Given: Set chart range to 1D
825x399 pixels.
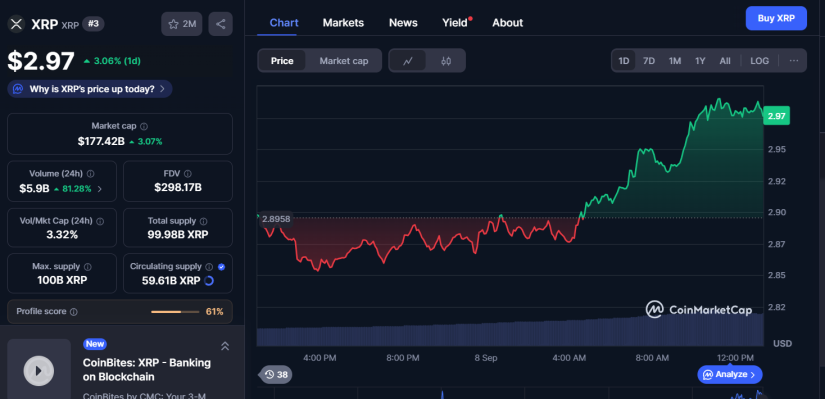Looking at the screenshot, I should click(x=623, y=61).
